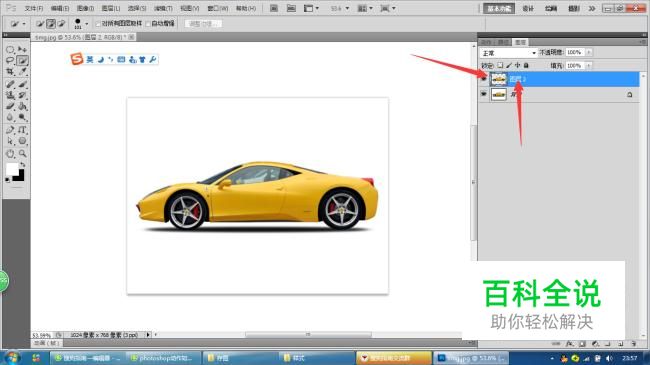The width and height of the screenshot is (650, 365).
Task: Select the Quick Selection tool in toolbox
Action: coord(22,61)
